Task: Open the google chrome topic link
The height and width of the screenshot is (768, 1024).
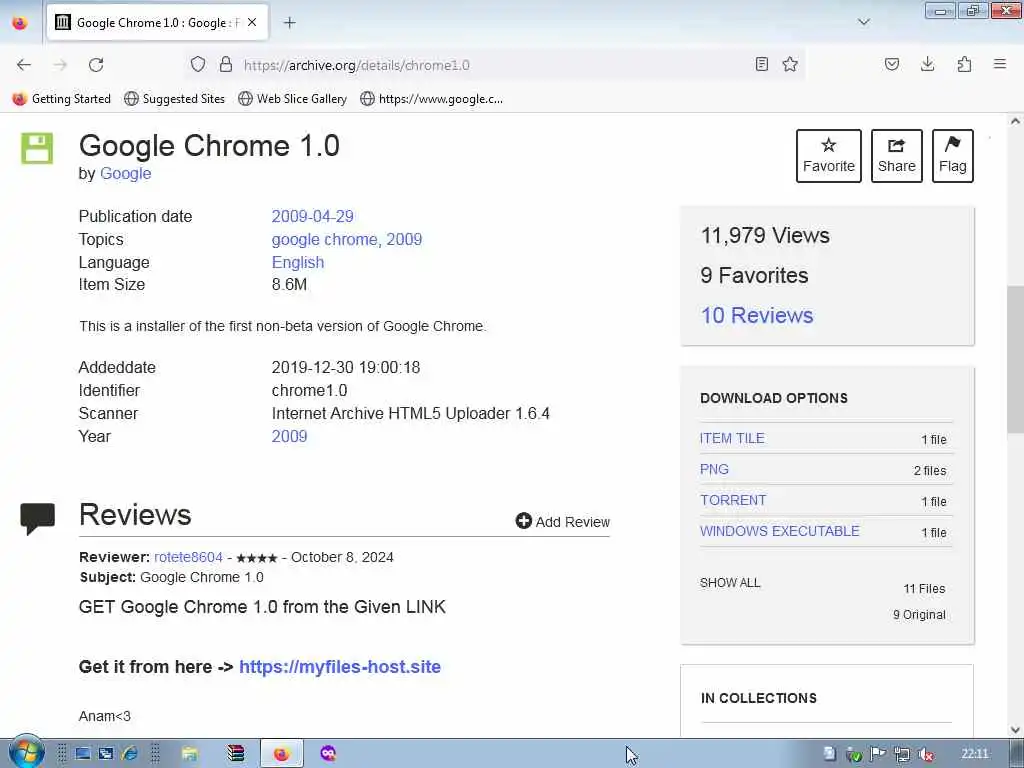Action: tap(324, 240)
